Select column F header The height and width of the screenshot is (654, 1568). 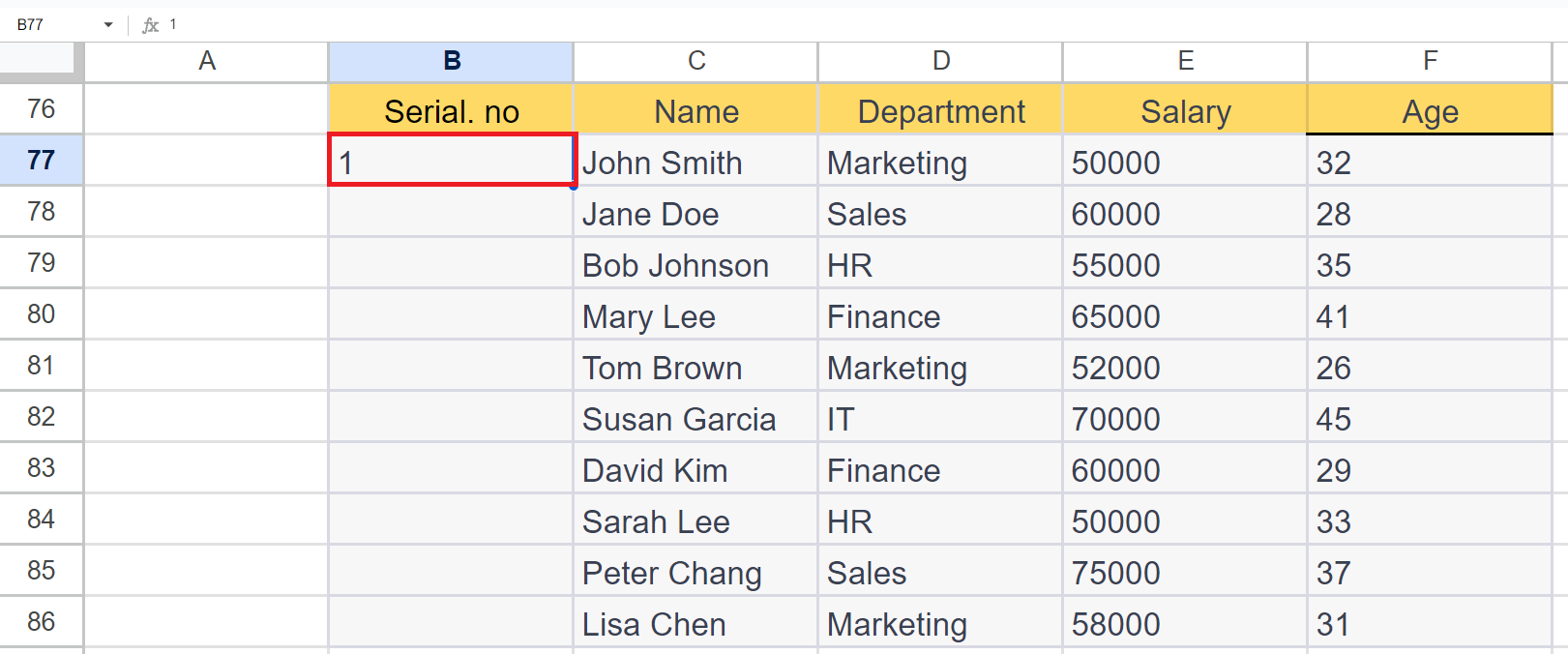pos(1430,60)
